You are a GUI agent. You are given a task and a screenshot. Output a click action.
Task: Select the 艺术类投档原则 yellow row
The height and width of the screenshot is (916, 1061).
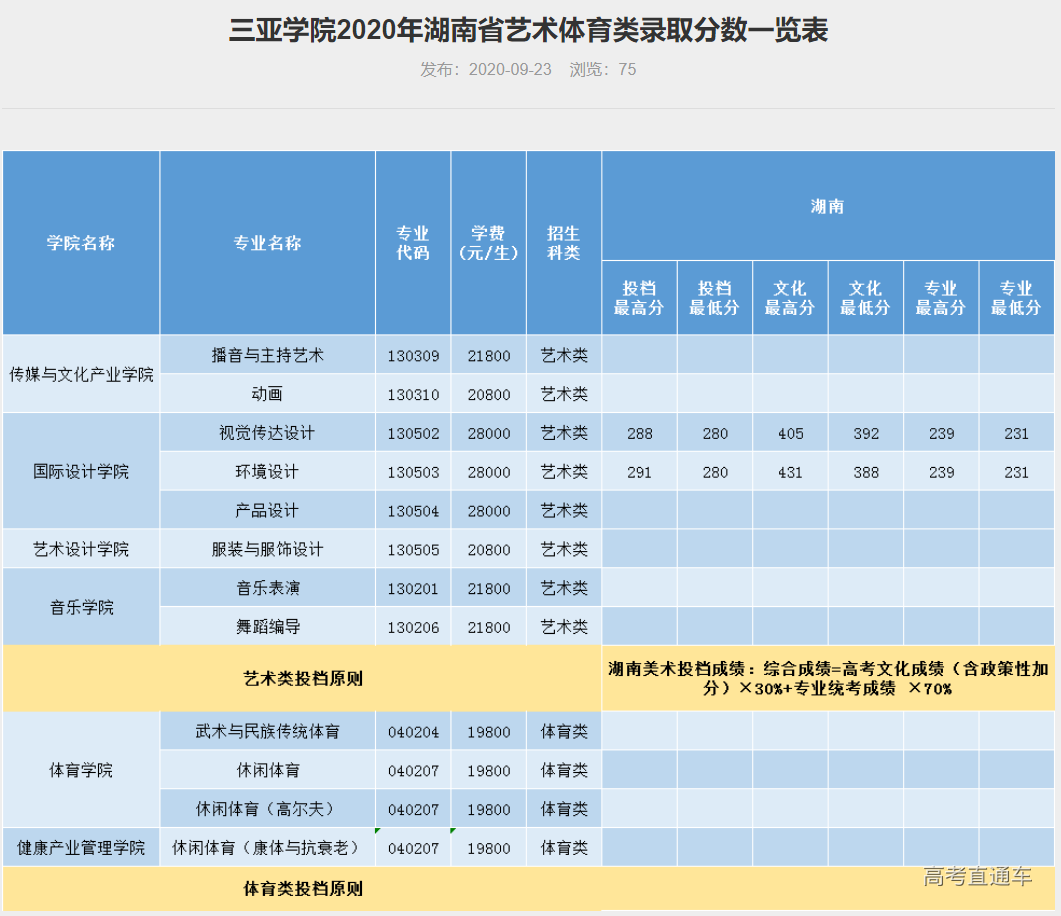pos(300,678)
